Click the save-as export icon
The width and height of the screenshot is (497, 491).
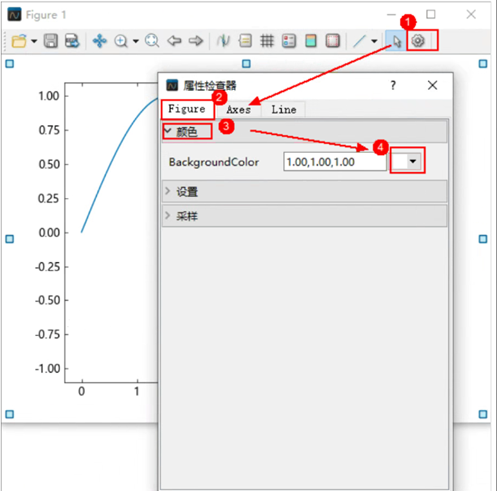[72, 41]
